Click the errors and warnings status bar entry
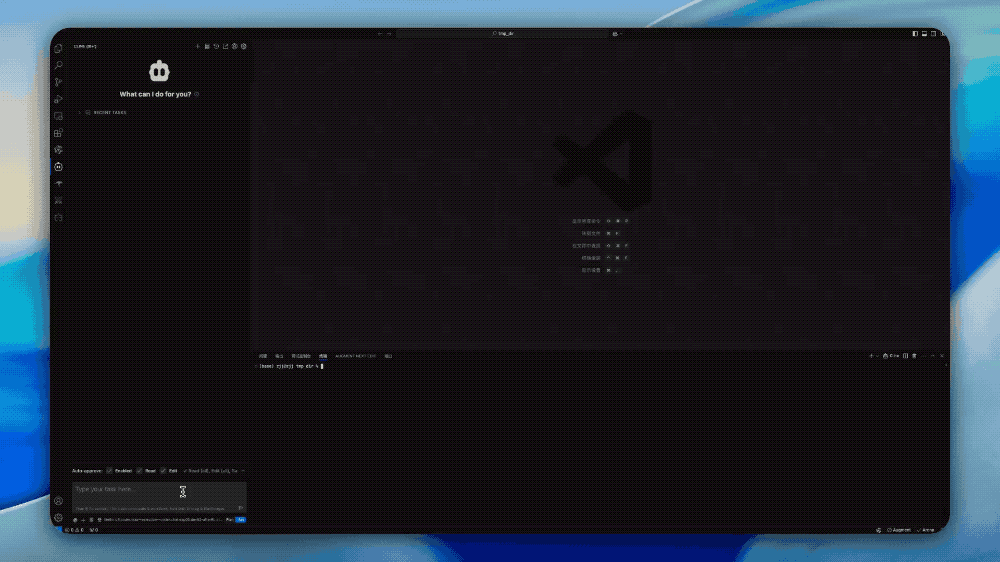1000x562 pixels. click(75, 530)
